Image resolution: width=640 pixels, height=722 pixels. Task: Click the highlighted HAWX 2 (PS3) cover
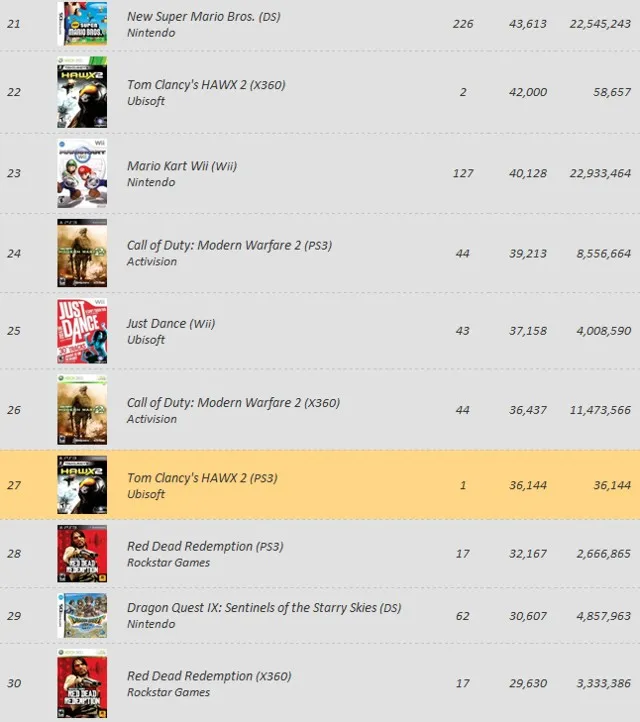[82, 486]
